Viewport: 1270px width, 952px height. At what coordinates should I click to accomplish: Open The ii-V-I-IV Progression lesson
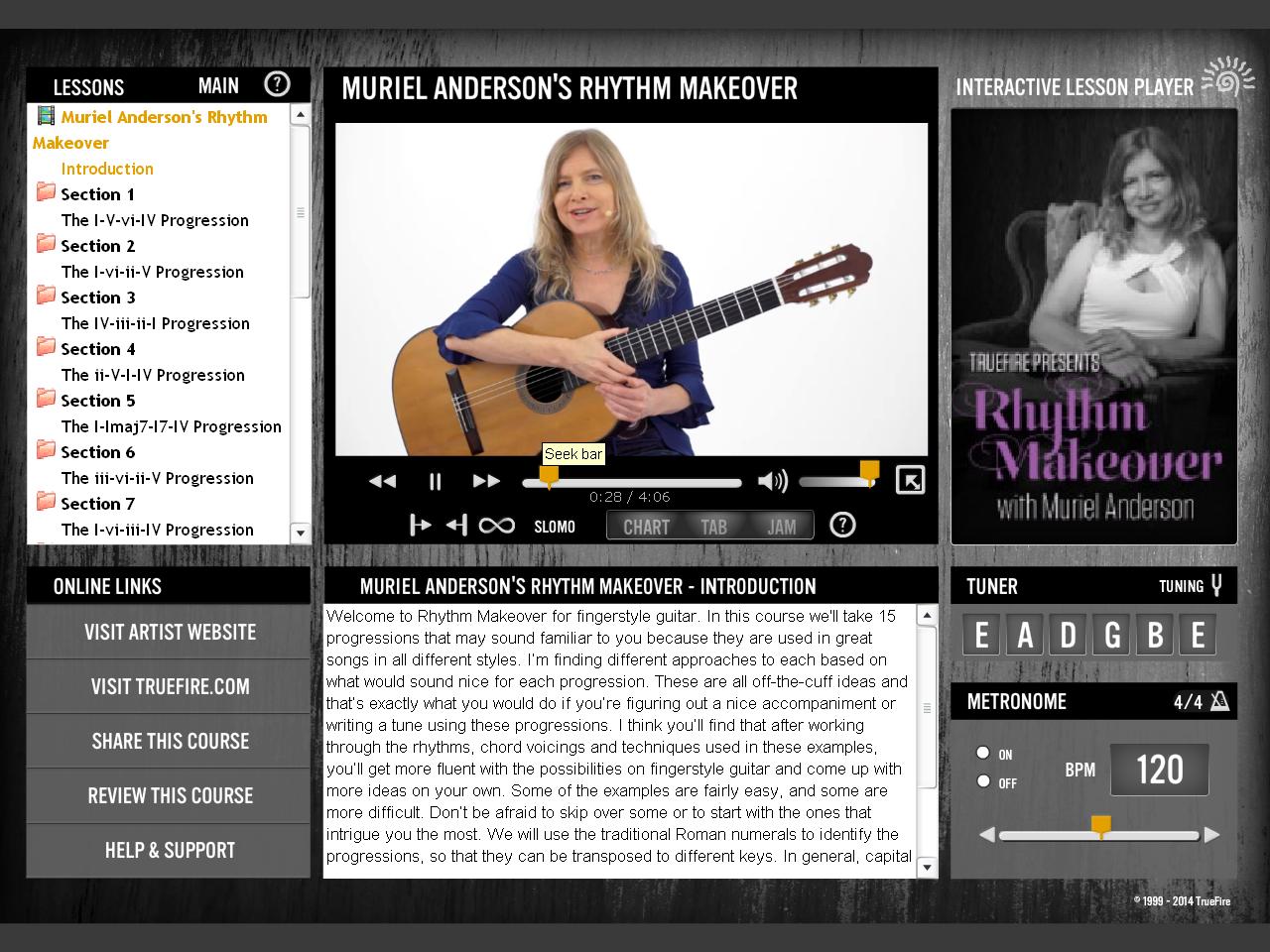pyautogui.click(x=153, y=375)
